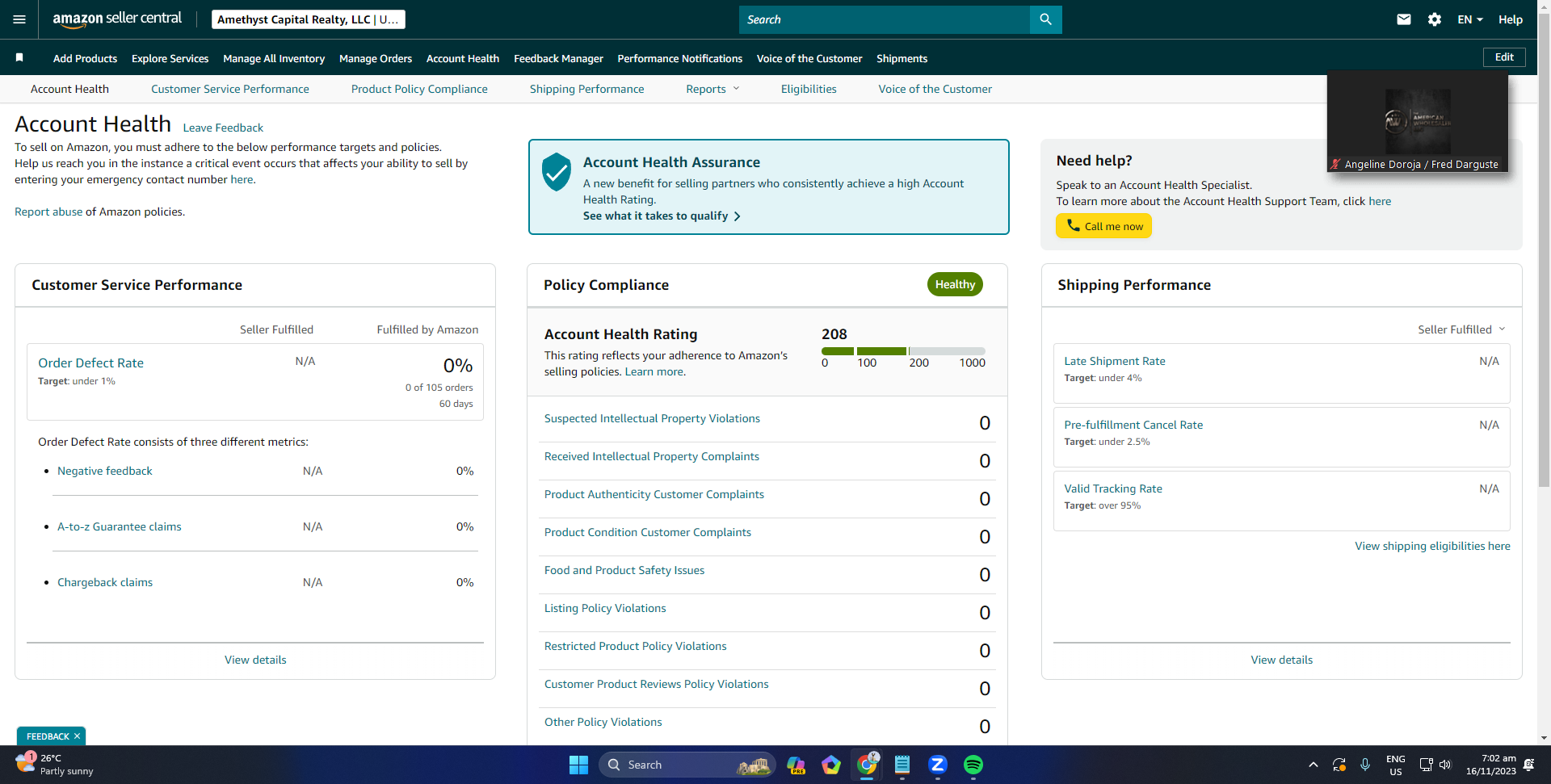Open the Amethyst Capital Realty account switcher
The image size is (1551, 784).
pyautogui.click(x=308, y=19)
